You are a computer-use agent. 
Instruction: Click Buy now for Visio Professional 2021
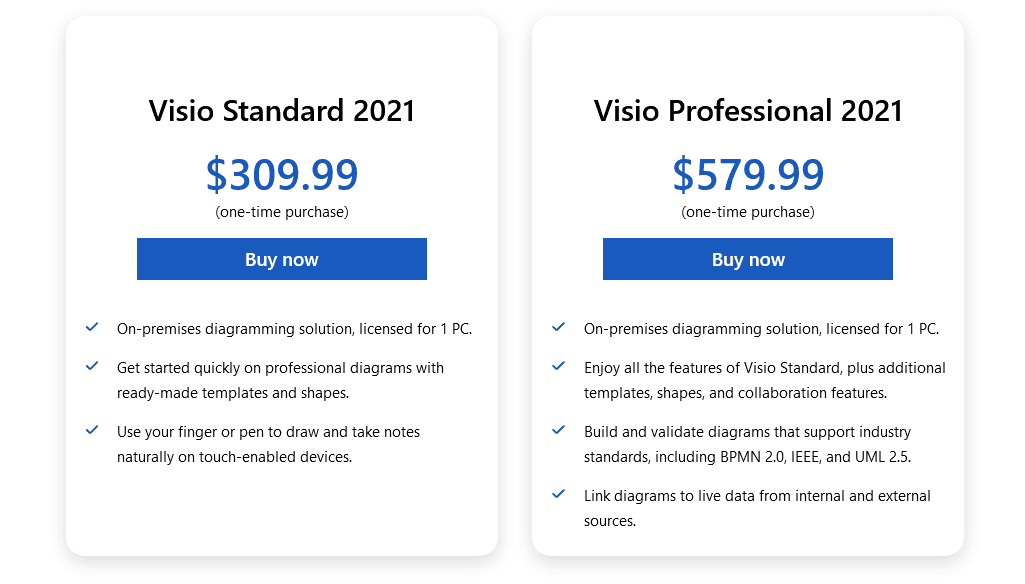747,259
